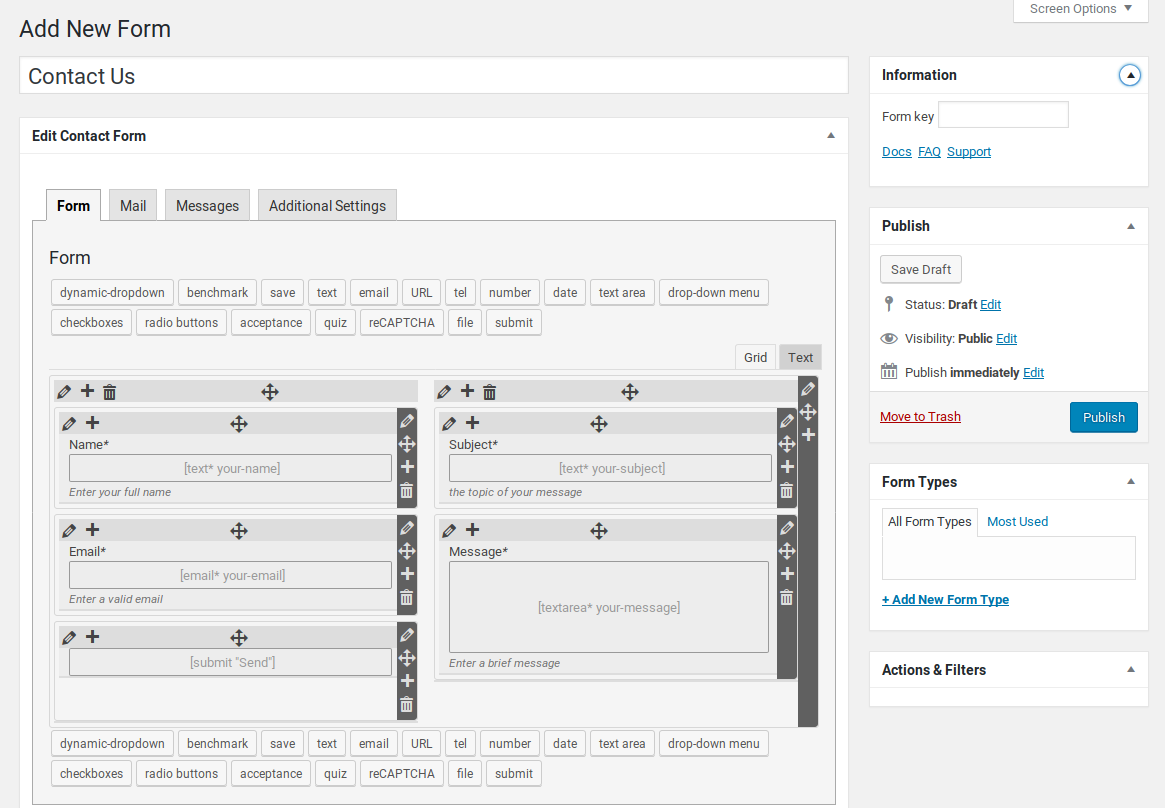Click the your-message textarea placeholder
The image size is (1165, 808).
pos(609,607)
